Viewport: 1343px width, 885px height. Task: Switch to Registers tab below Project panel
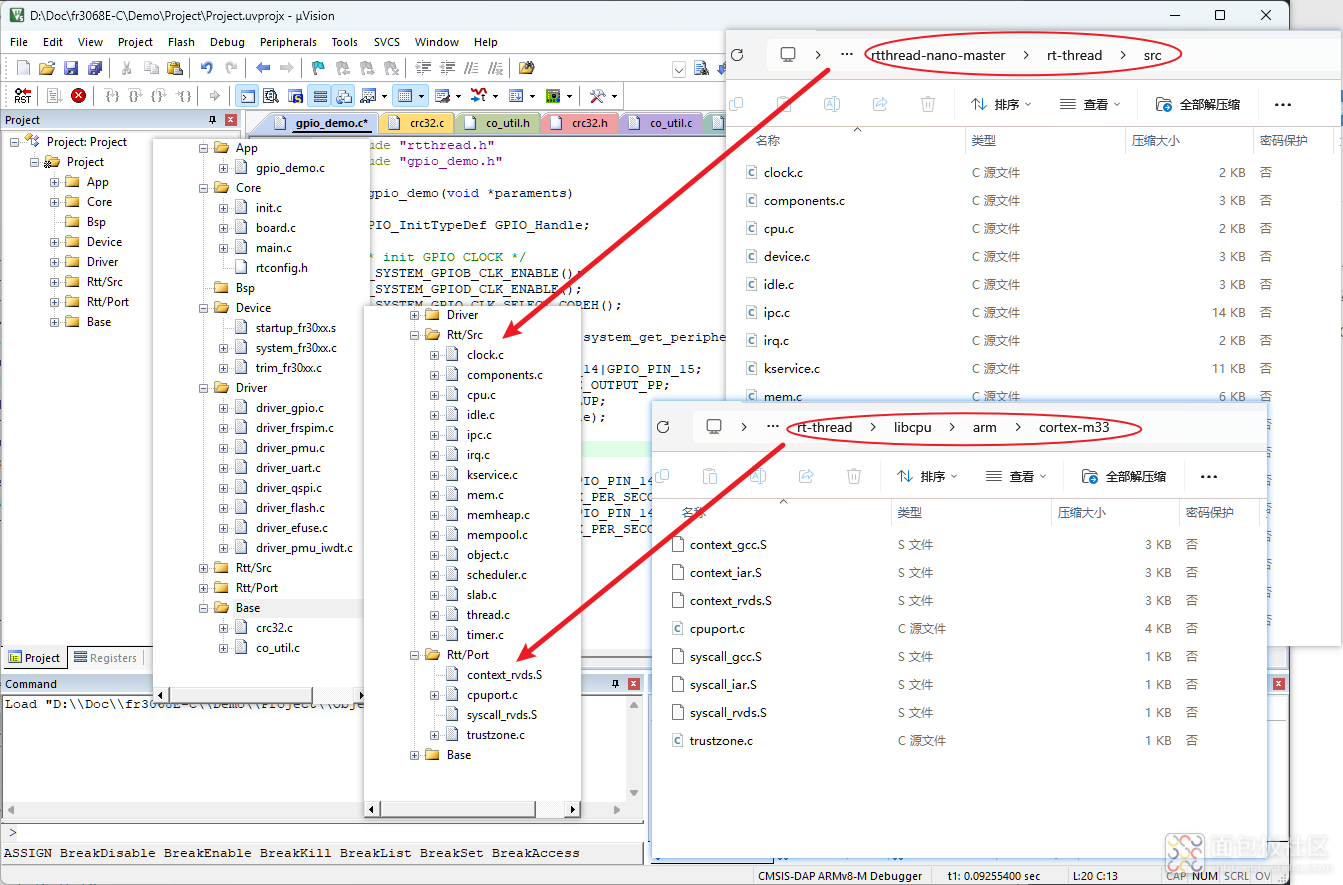(104, 658)
